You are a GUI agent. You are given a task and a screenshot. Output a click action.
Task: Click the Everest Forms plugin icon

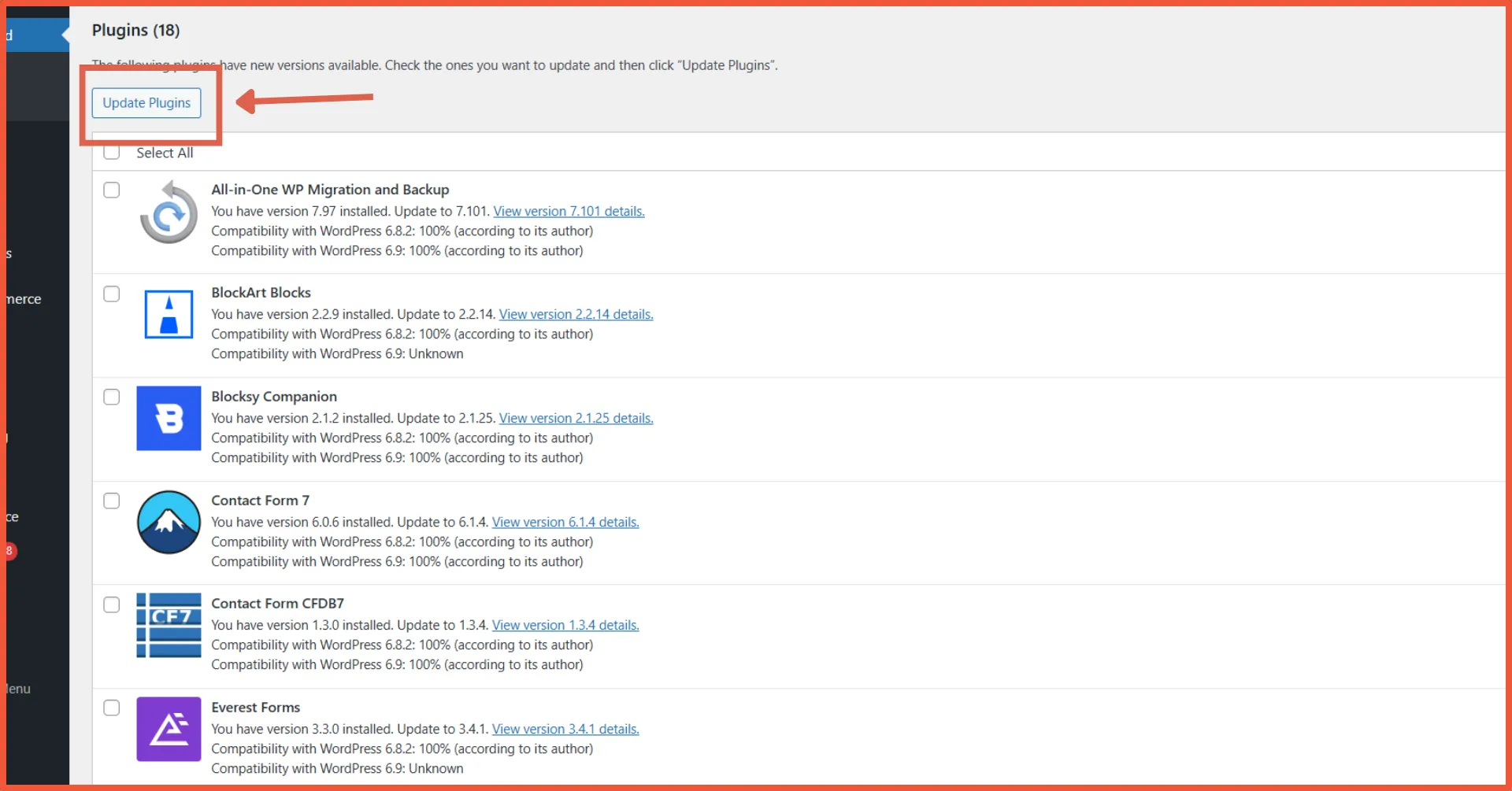point(168,730)
